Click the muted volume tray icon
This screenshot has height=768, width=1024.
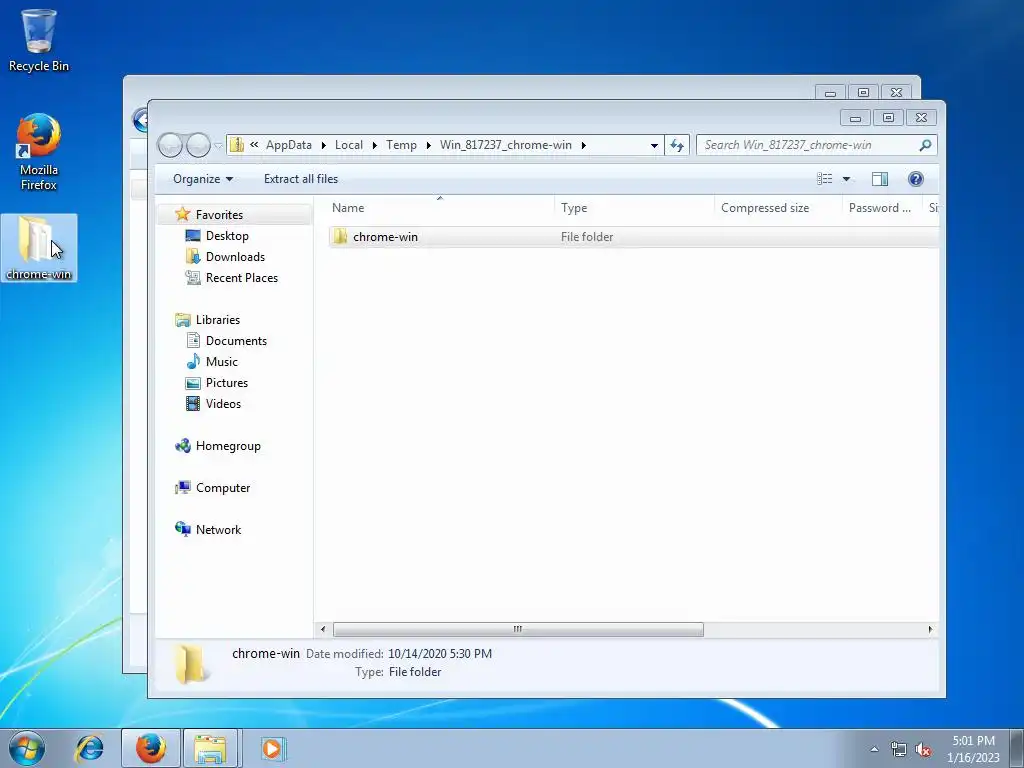[922, 749]
